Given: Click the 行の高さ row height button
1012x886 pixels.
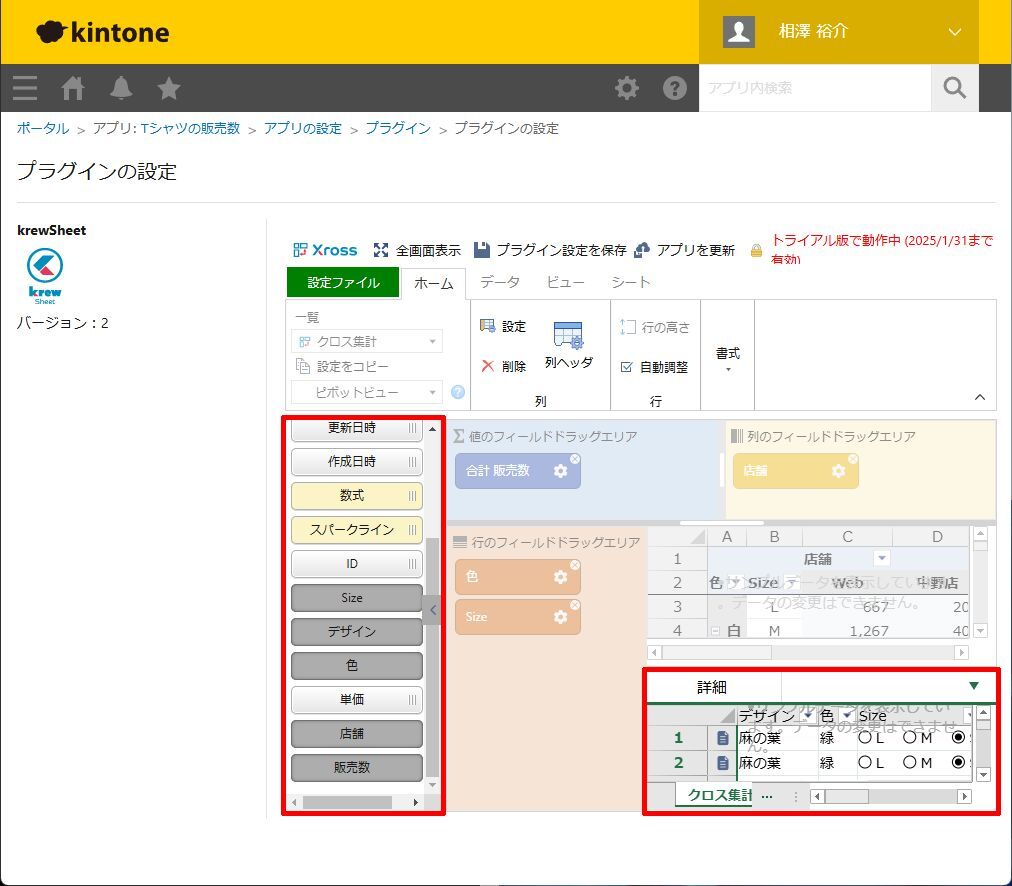Looking at the screenshot, I should point(655,327).
